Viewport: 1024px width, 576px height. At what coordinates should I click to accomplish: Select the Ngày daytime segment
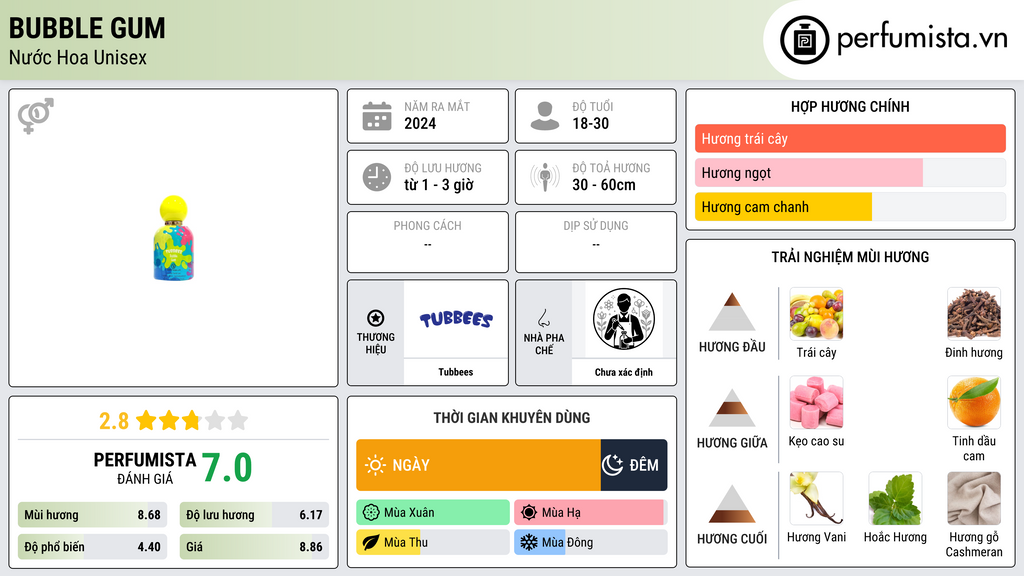pos(478,465)
